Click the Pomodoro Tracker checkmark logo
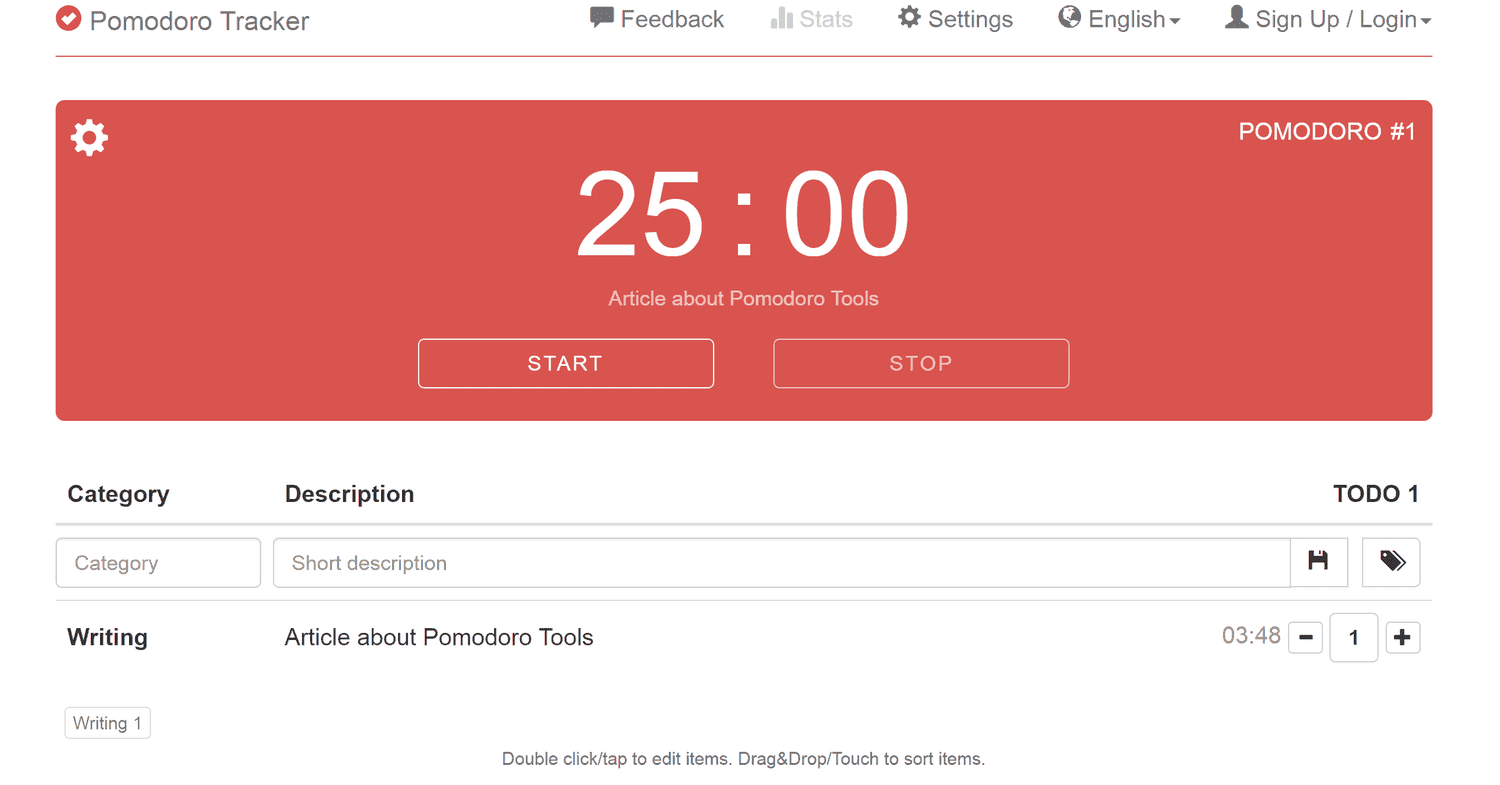This screenshot has width=1500, height=785. [69, 19]
